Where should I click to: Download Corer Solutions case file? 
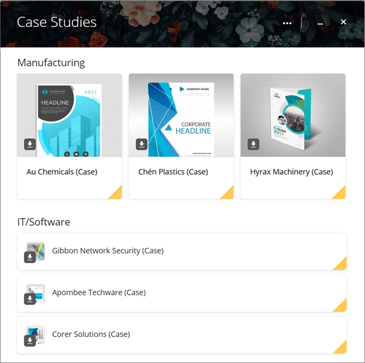click(x=30, y=340)
